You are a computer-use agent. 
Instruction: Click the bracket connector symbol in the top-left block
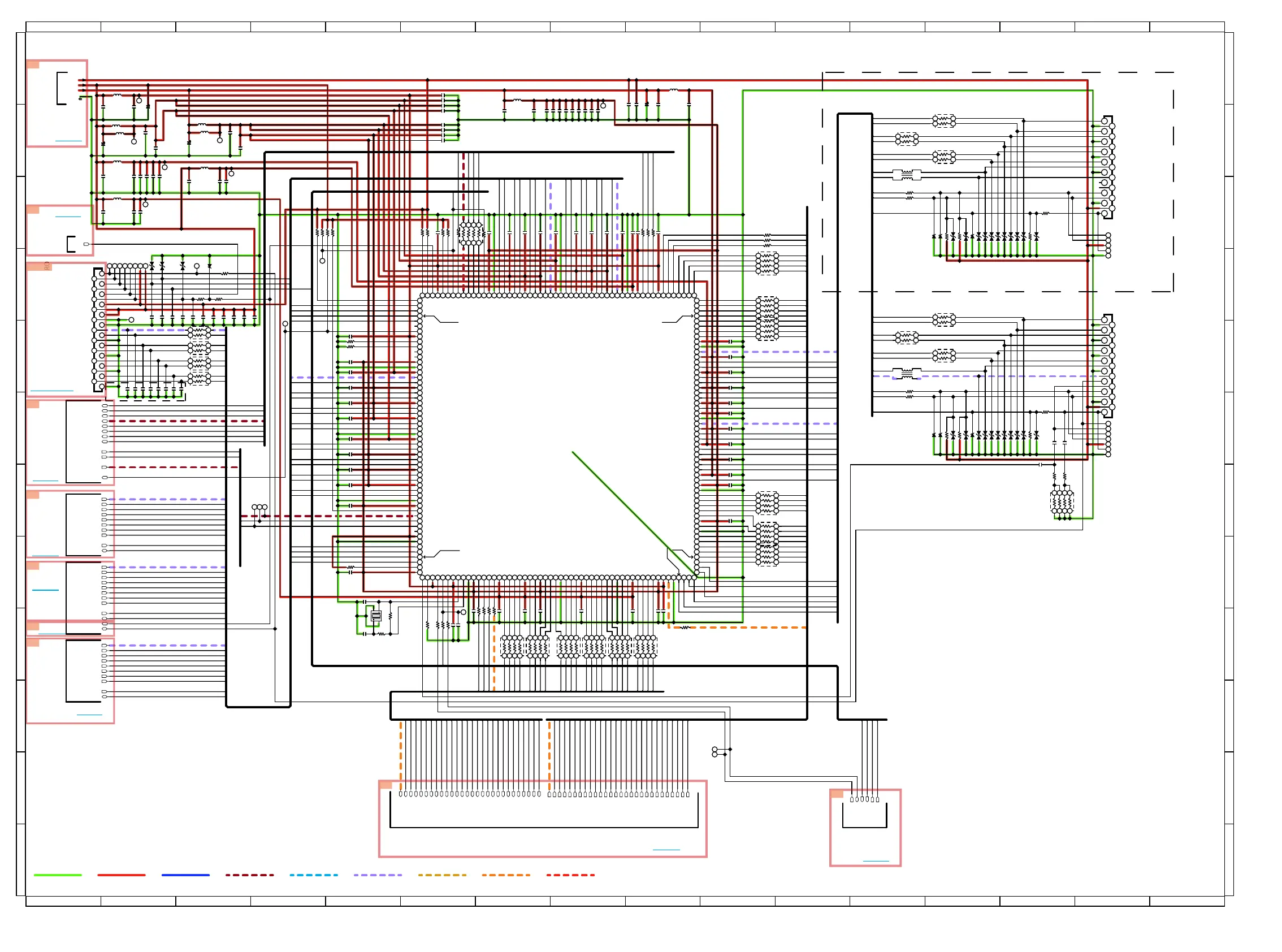tap(62, 88)
